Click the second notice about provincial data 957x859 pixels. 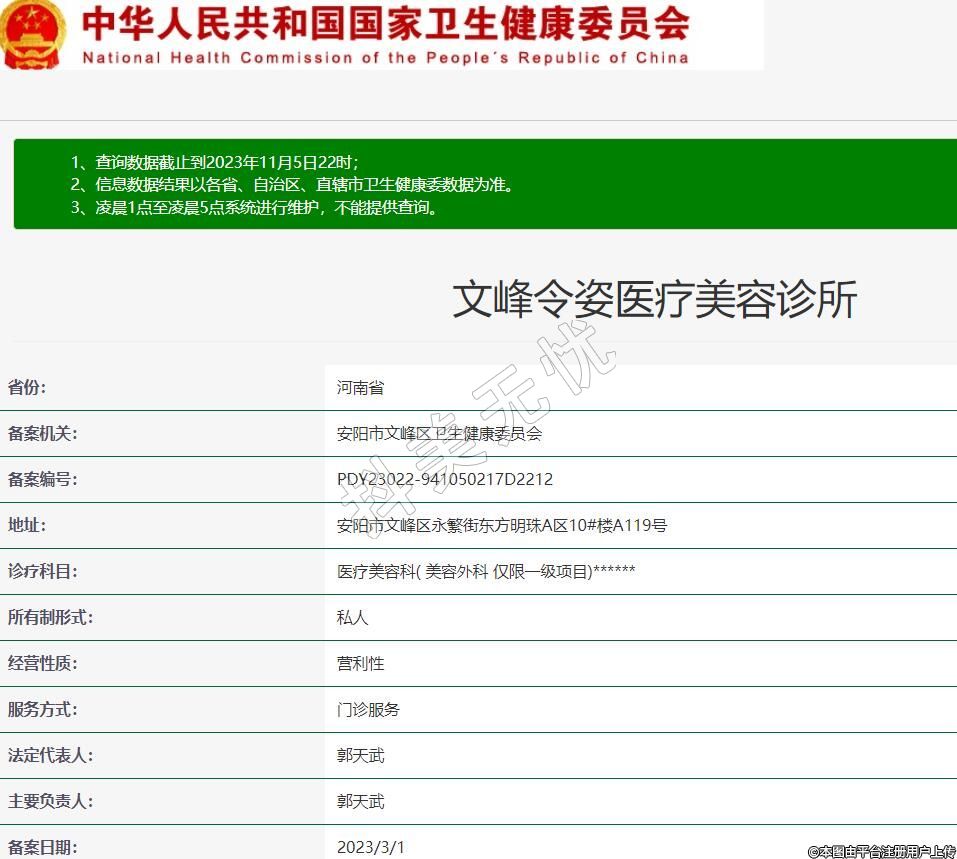pos(291,185)
